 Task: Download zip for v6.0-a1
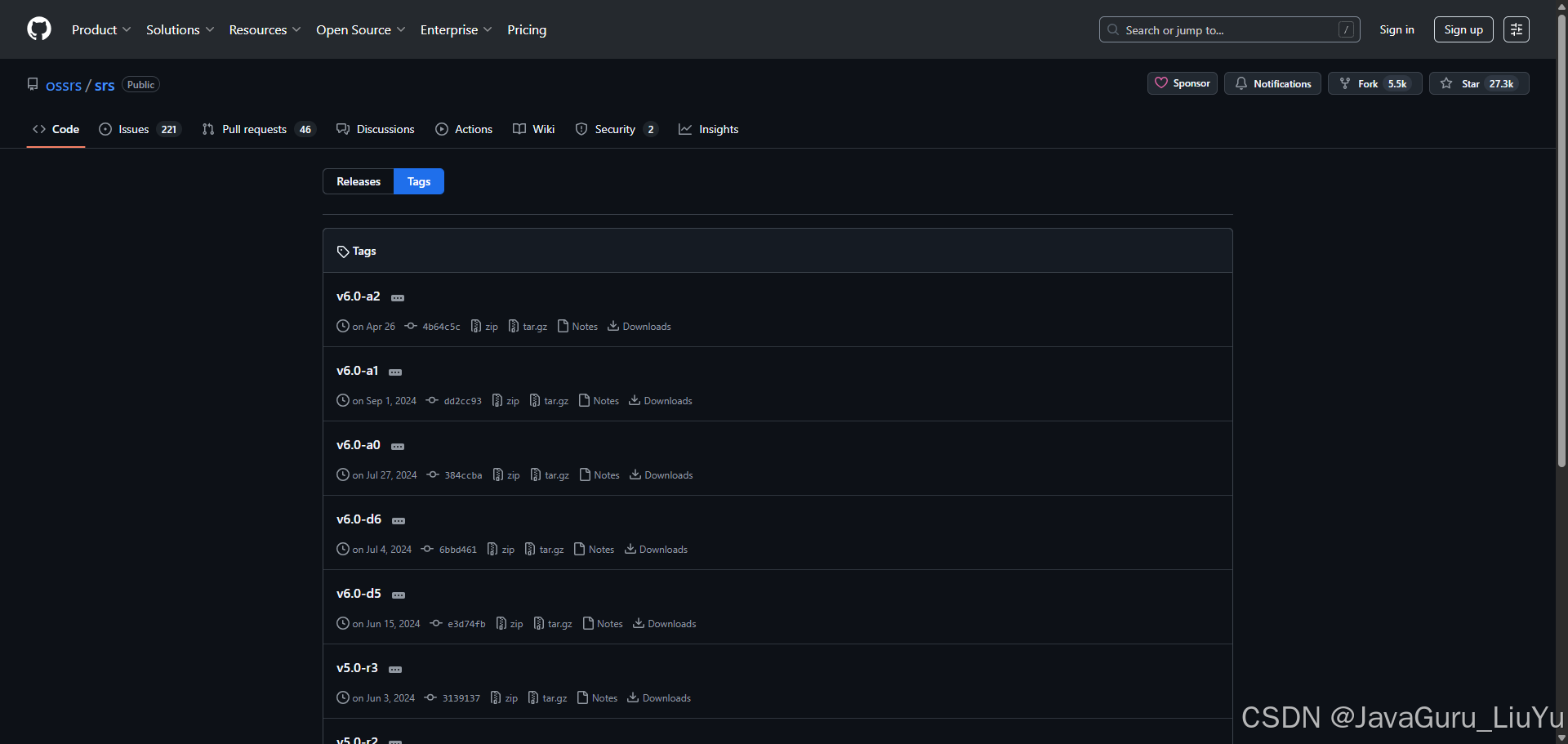[x=506, y=401]
